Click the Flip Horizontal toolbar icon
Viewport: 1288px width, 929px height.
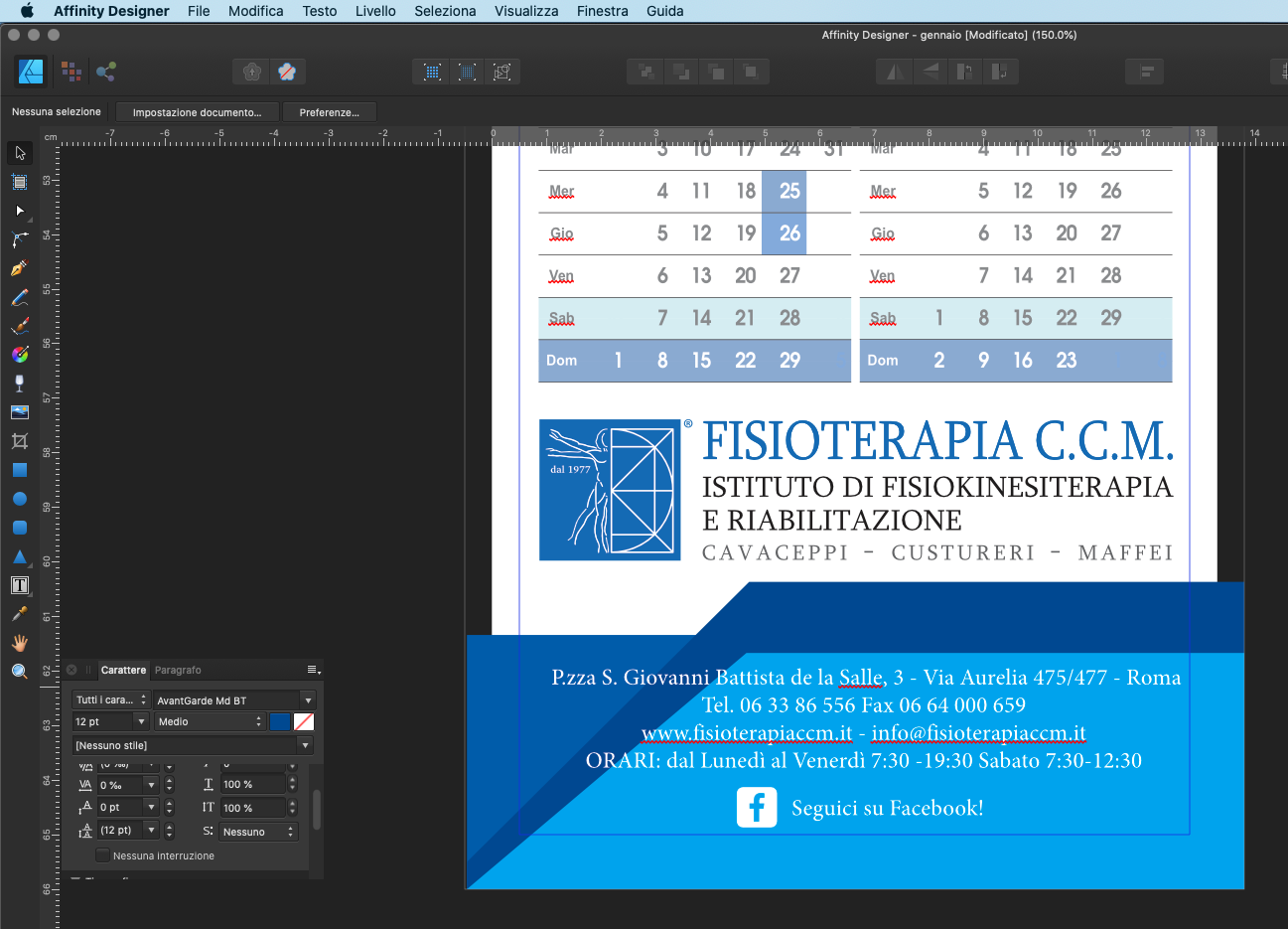[896, 72]
